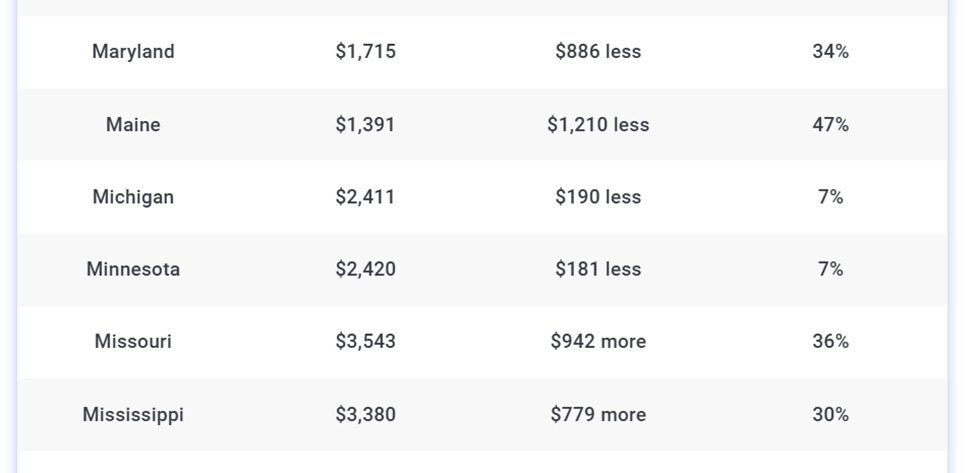The image size is (975, 473).
Task: Select the $1,391 amount cell
Action: pos(365,125)
